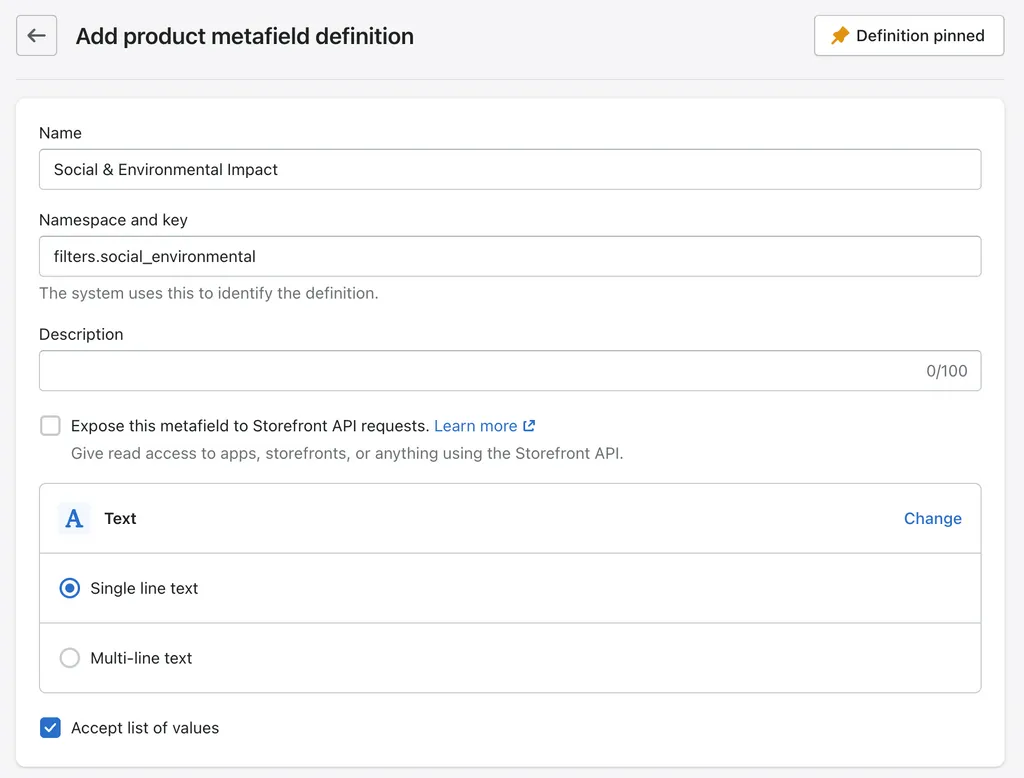
Task: Select the Single line text radio option
Action: 70,589
